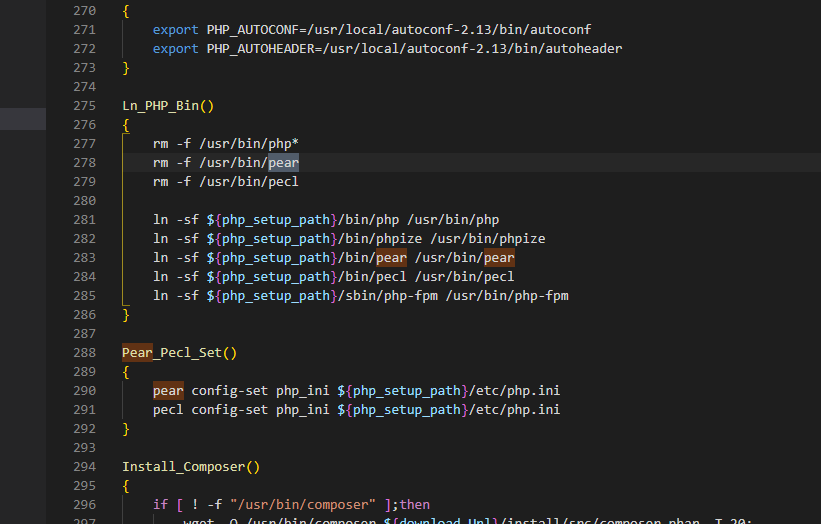Click the opening brace on line 276
This screenshot has height=524, width=821.
(x=126, y=124)
